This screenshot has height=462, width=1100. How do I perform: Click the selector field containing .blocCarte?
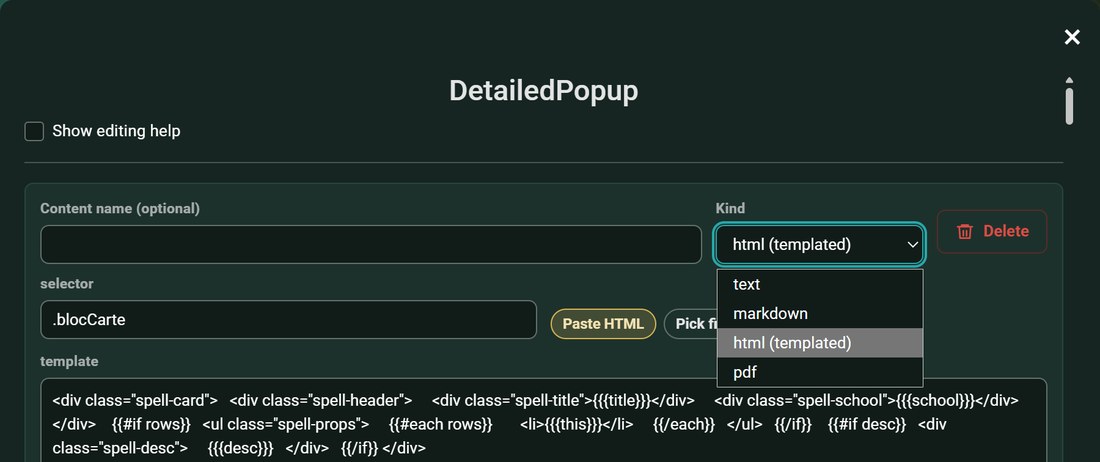point(288,320)
